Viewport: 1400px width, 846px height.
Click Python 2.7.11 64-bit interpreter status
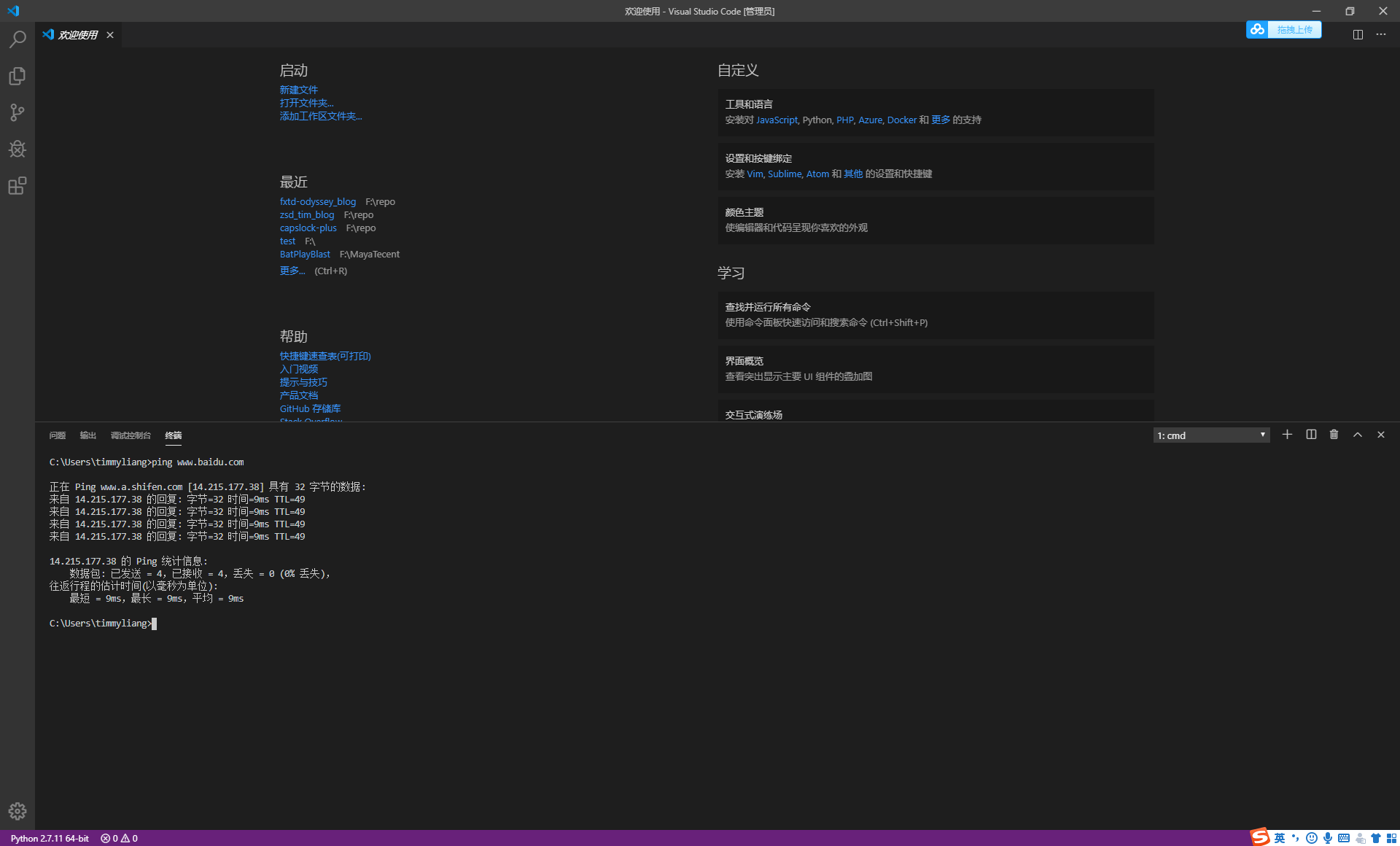coord(50,838)
